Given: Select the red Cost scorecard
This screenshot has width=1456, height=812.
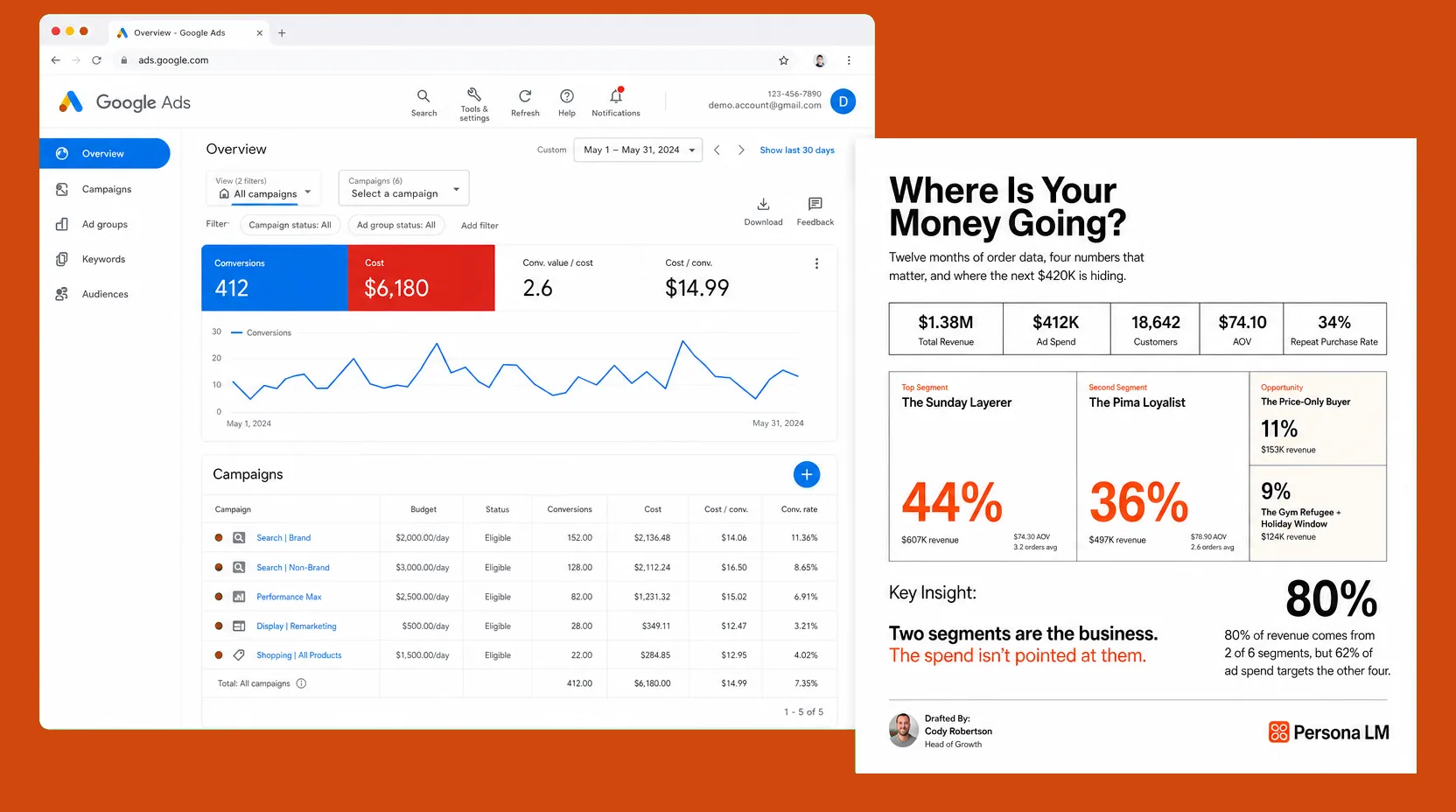Looking at the screenshot, I should click(x=422, y=278).
